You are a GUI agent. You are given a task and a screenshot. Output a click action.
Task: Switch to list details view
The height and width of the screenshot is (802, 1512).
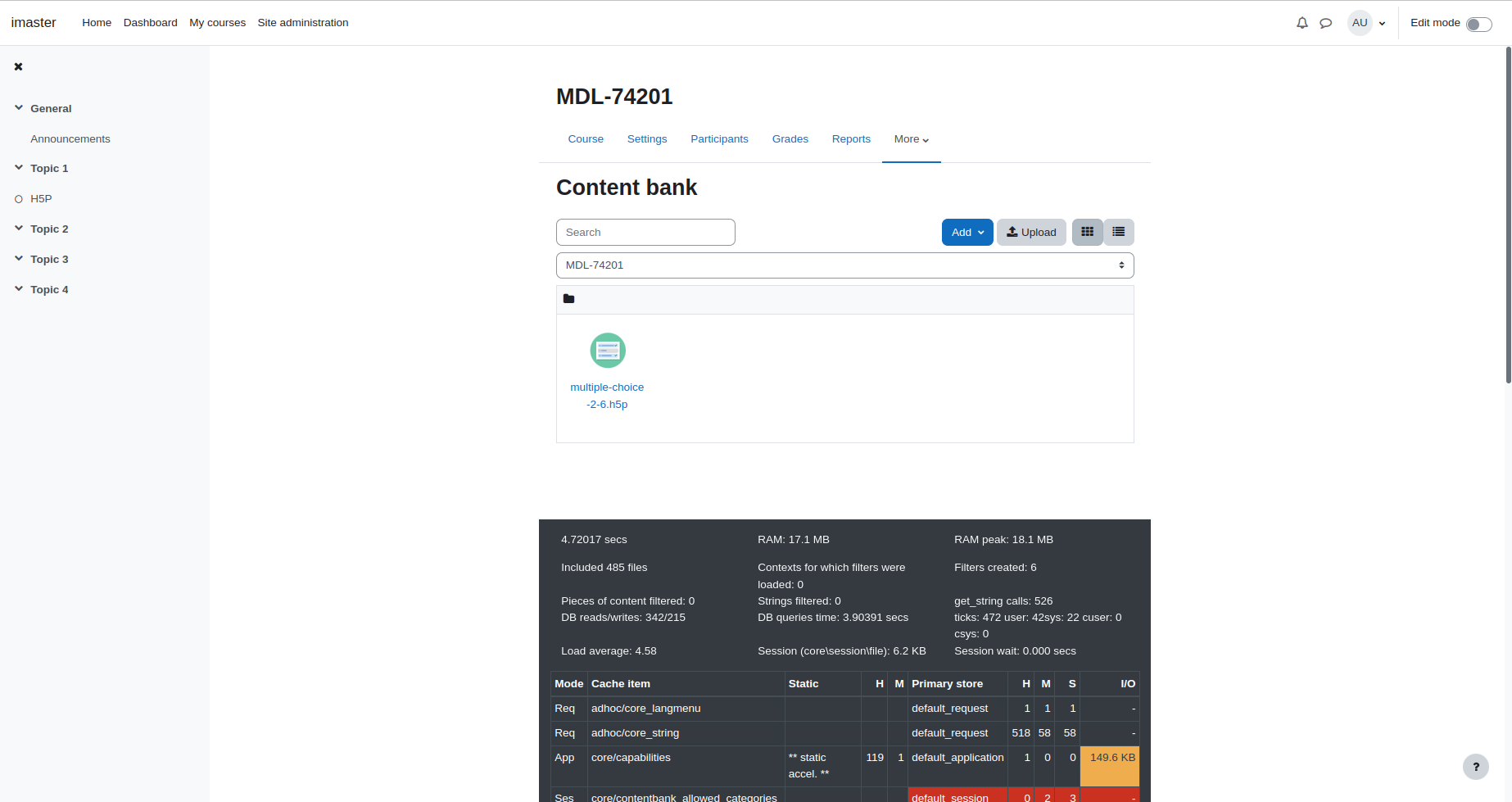(x=1119, y=233)
